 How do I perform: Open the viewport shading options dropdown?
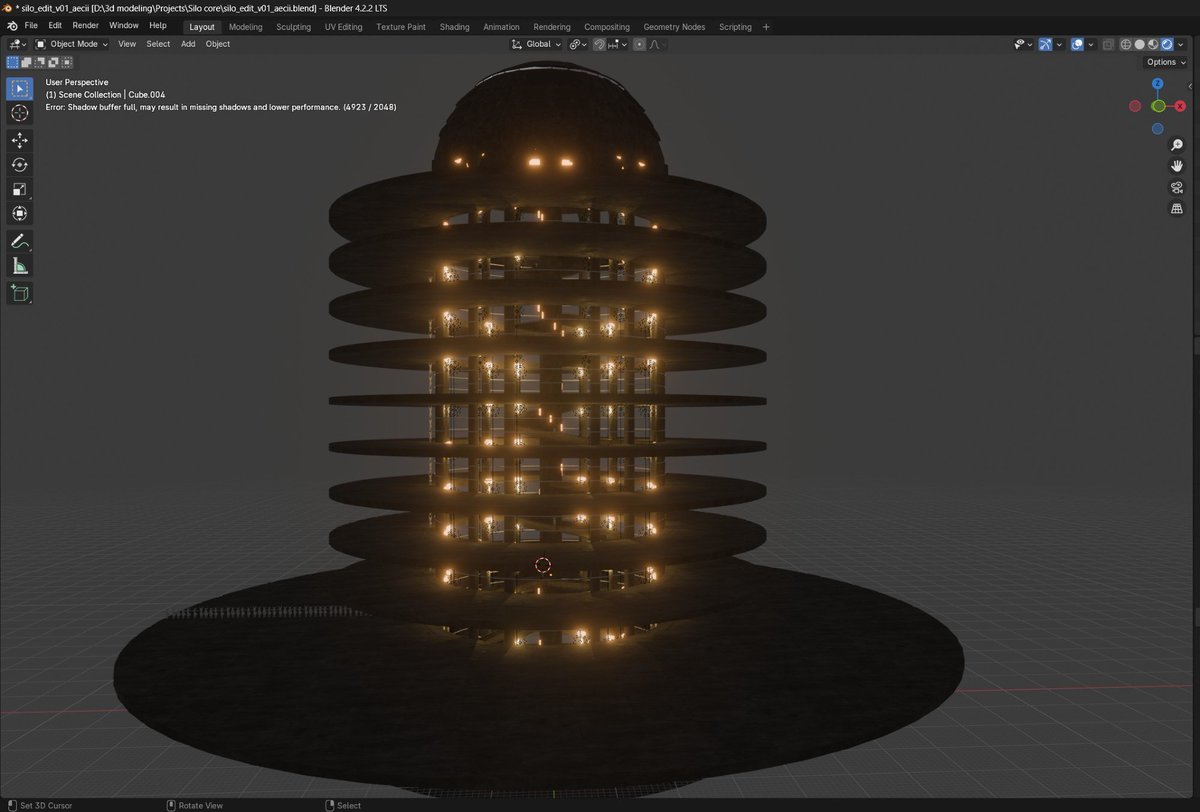[x=1181, y=44]
